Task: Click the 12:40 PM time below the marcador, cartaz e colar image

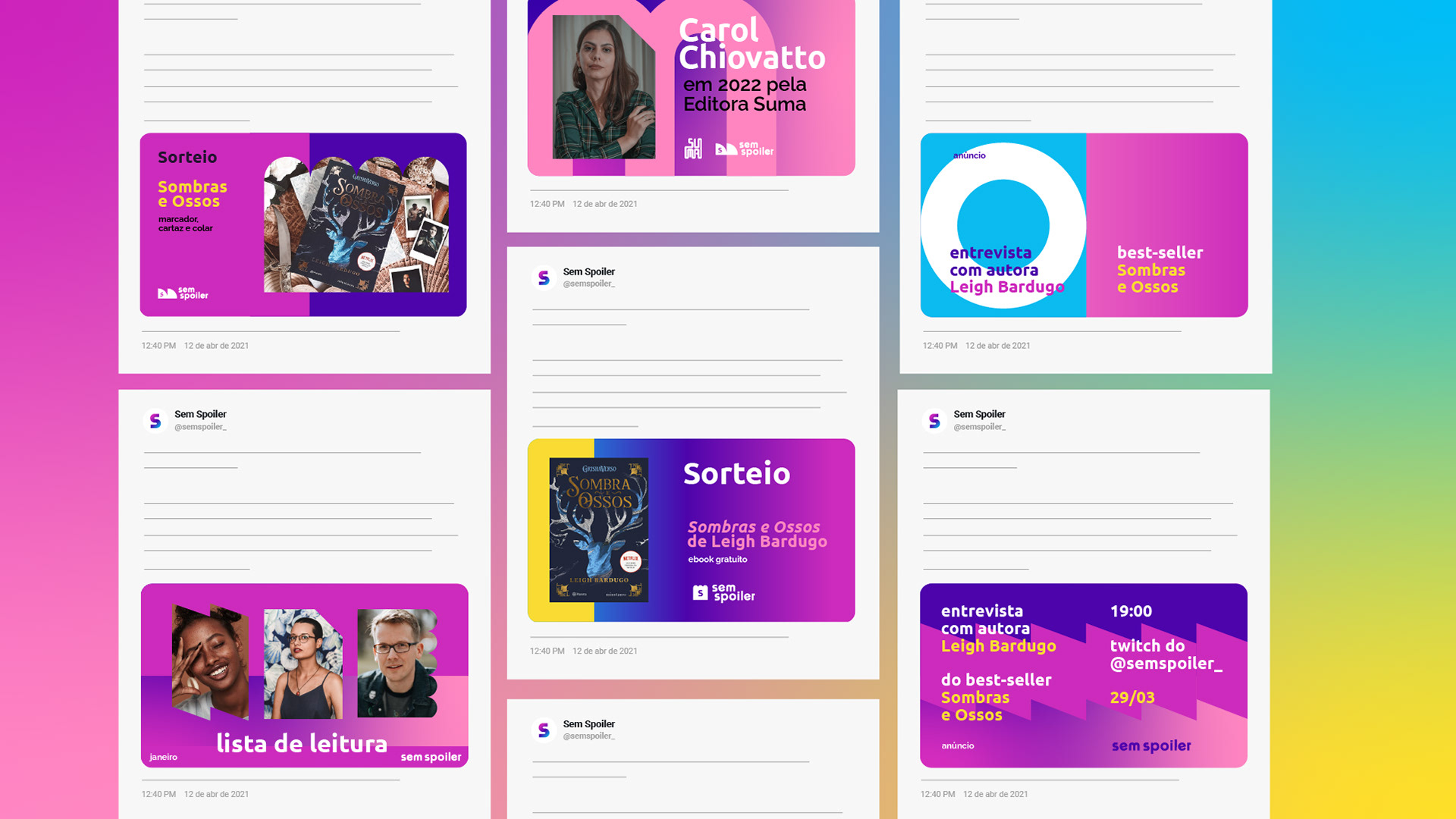Action: (158, 346)
